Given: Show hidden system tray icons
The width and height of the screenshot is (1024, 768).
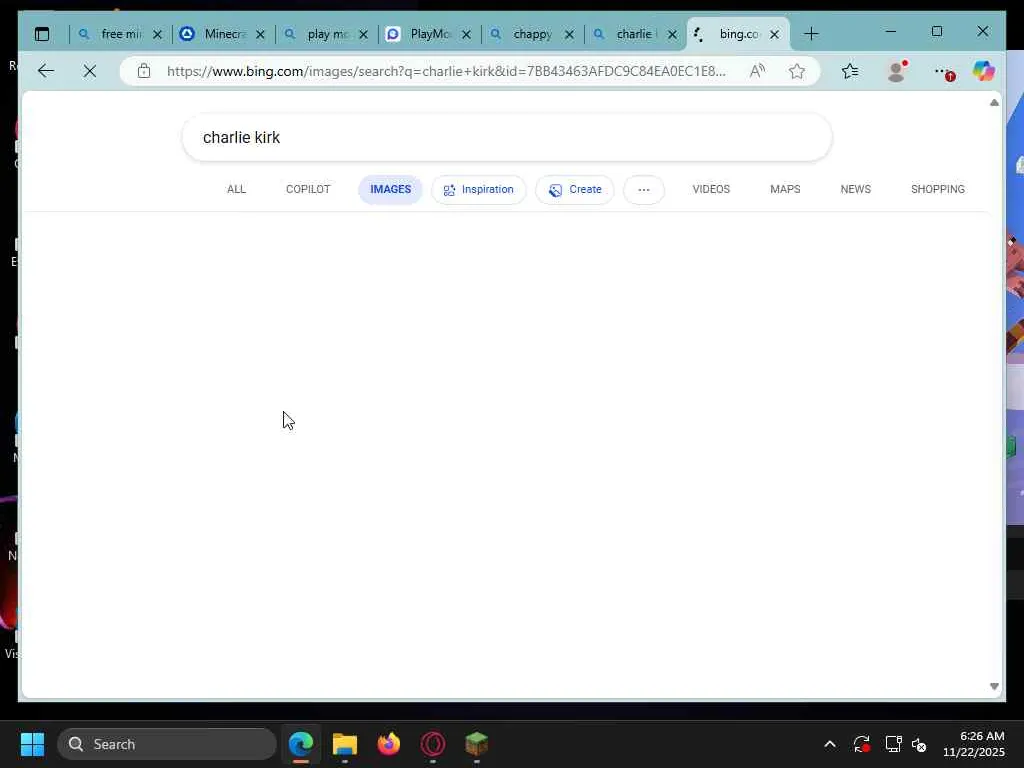Looking at the screenshot, I should pos(830,744).
